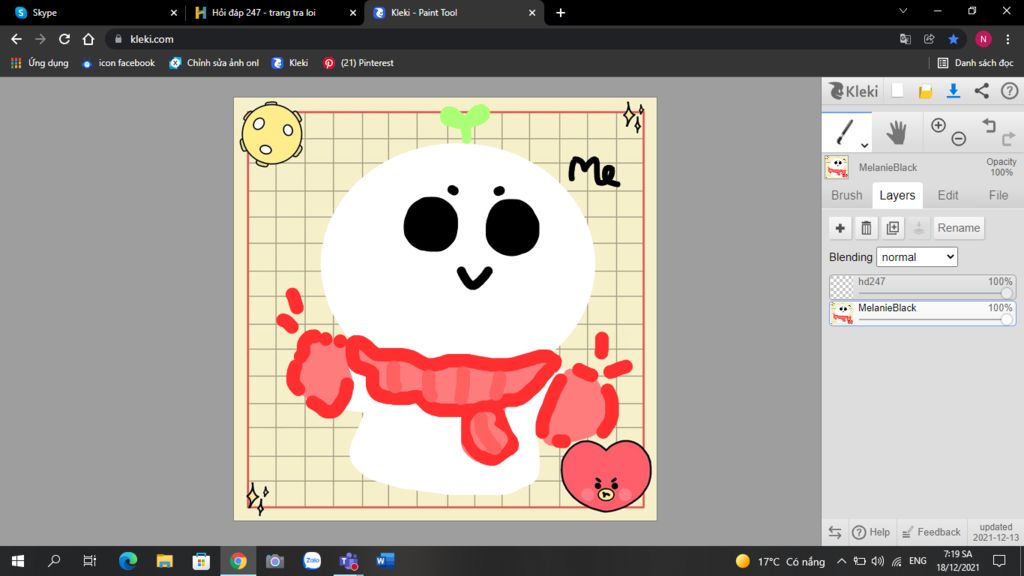Open the Help link at bottom
Screen dimensions: 1024x576
pyautogui.click(x=871, y=532)
